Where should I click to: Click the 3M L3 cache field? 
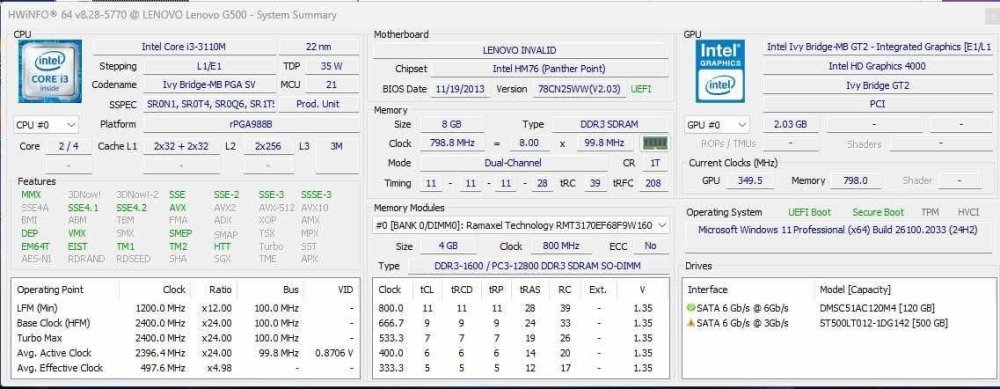click(x=337, y=146)
